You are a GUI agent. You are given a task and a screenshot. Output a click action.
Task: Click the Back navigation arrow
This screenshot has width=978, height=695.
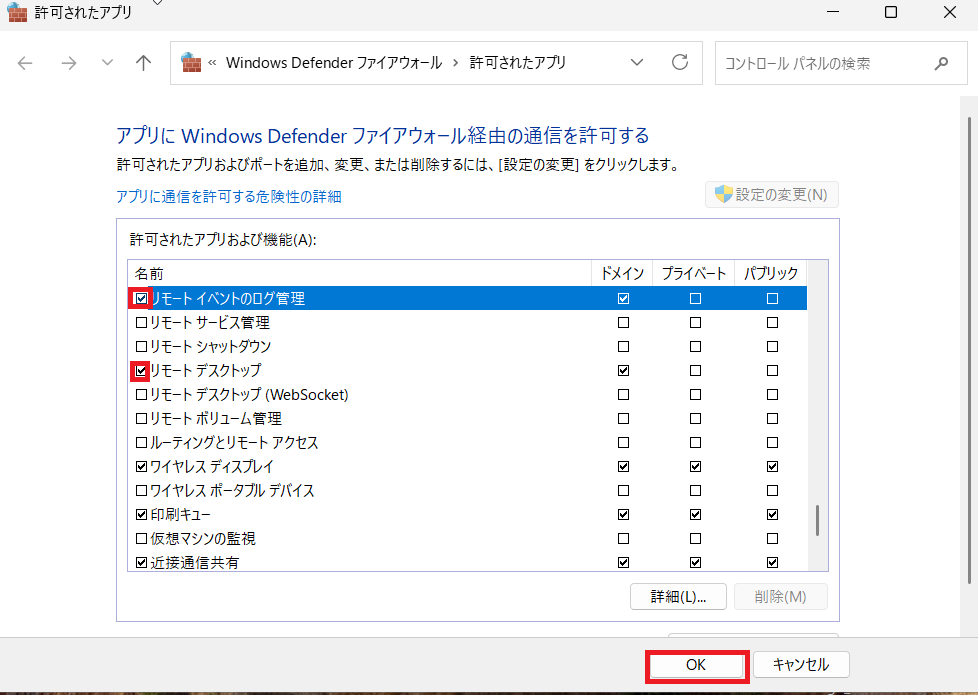(25, 63)
